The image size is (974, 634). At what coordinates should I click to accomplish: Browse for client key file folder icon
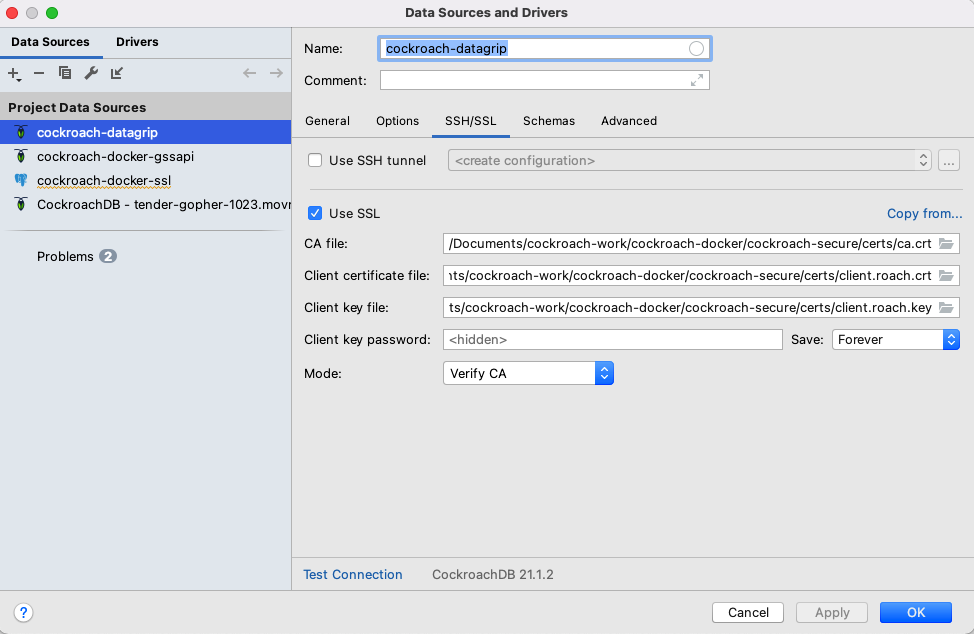coord(946,307)
